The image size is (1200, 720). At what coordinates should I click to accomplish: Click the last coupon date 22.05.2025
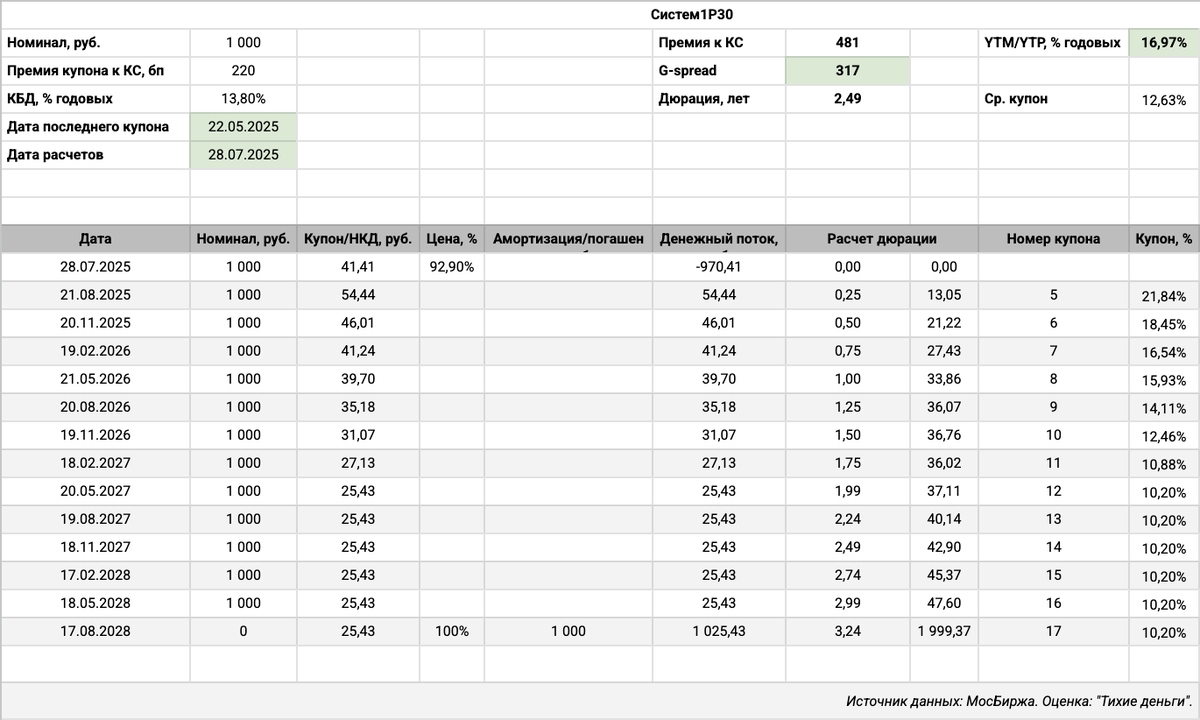pos(243,127)
